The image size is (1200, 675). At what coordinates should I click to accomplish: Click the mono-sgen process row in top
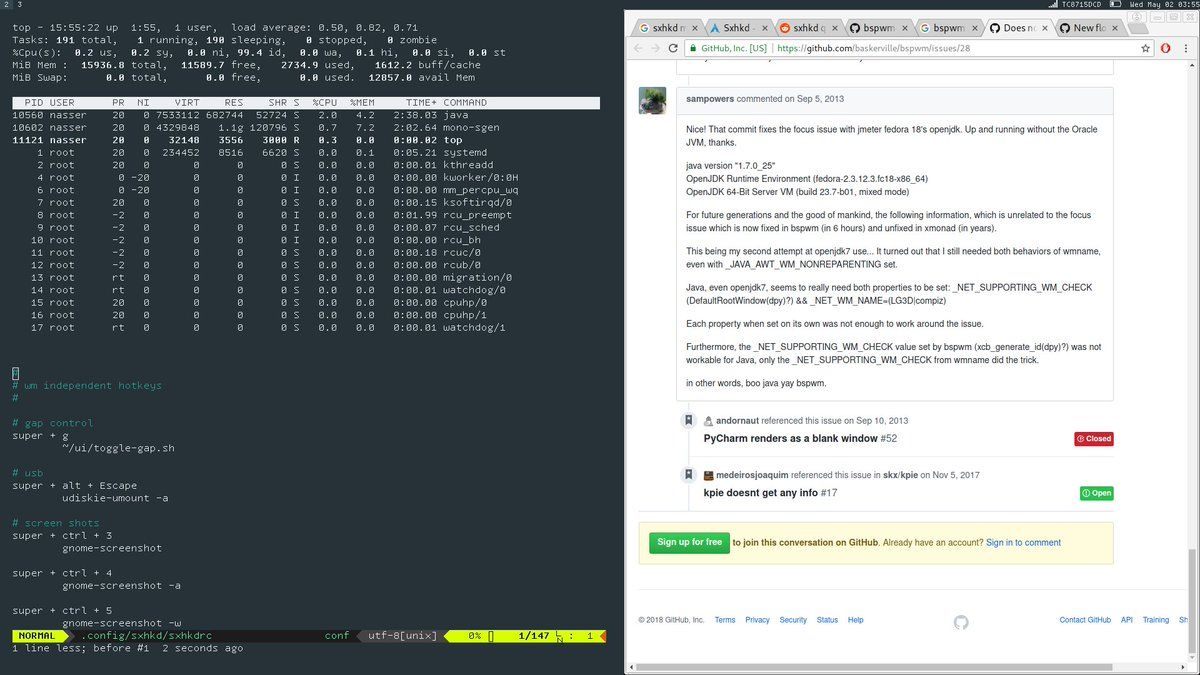(x=306, y=127)
